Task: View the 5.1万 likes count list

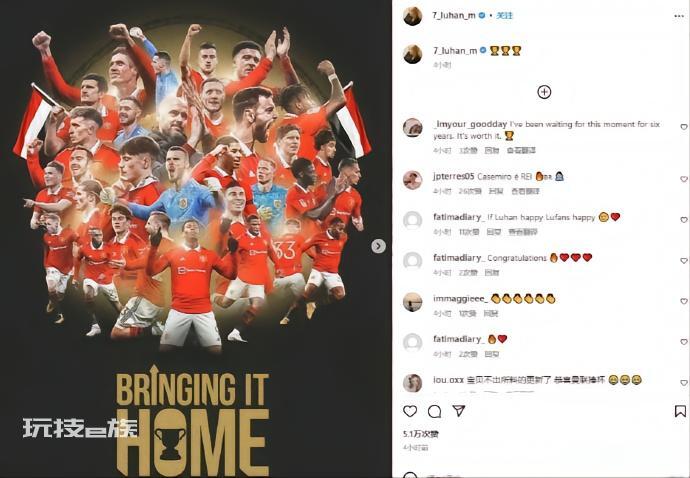Action: pos(421,434)
